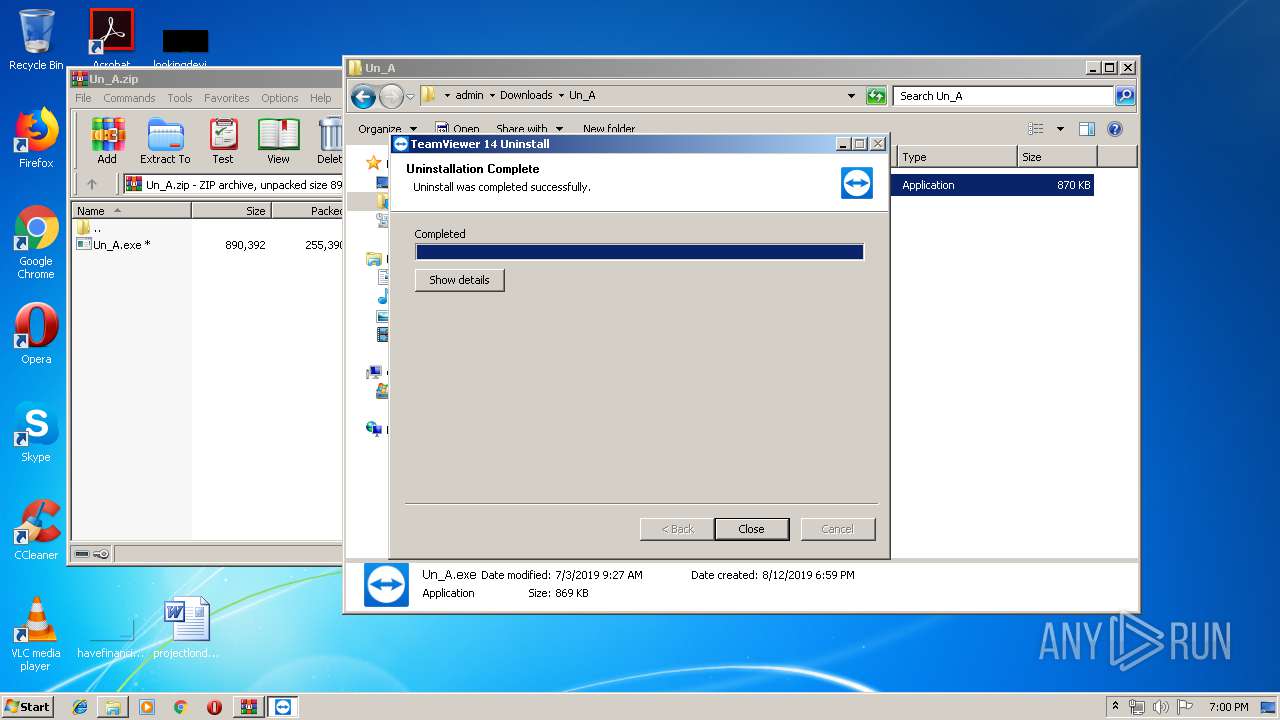The width and height of the screenshot is (1280, 720).
Task: Click the volume icon in system tray
Action: [1160, 707]
